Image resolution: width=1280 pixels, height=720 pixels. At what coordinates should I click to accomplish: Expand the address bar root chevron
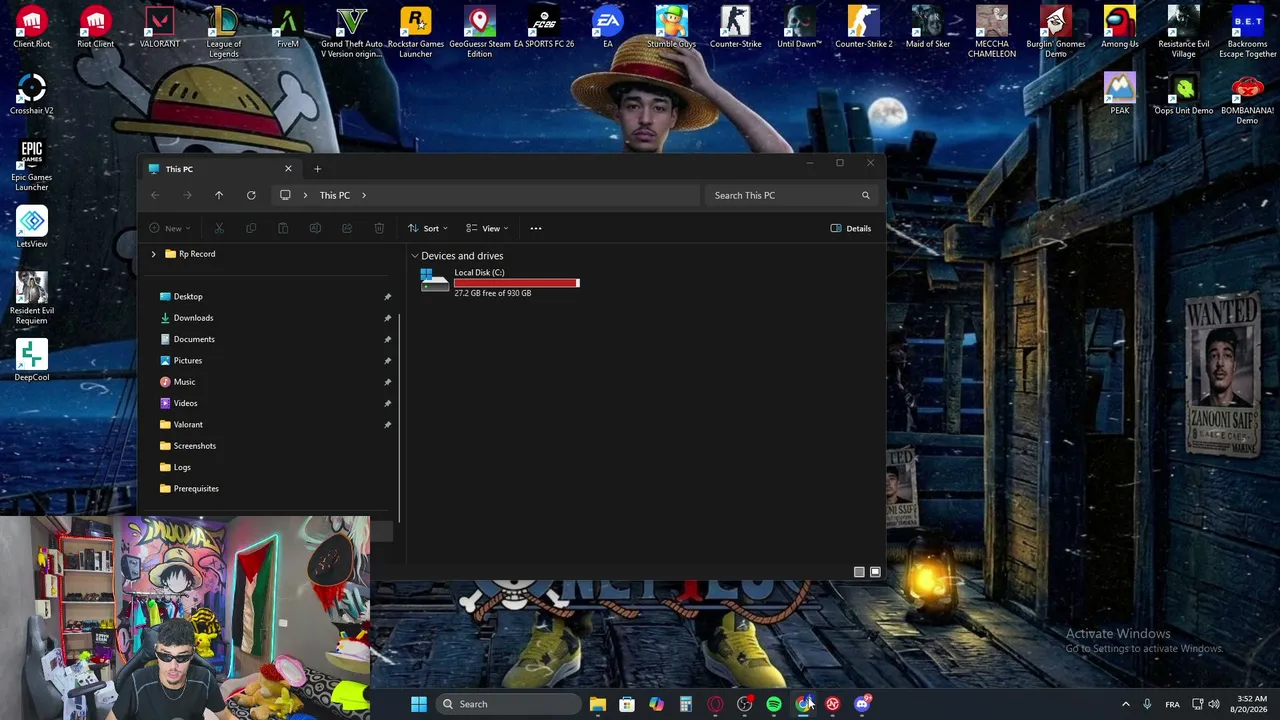pos(305,195)
